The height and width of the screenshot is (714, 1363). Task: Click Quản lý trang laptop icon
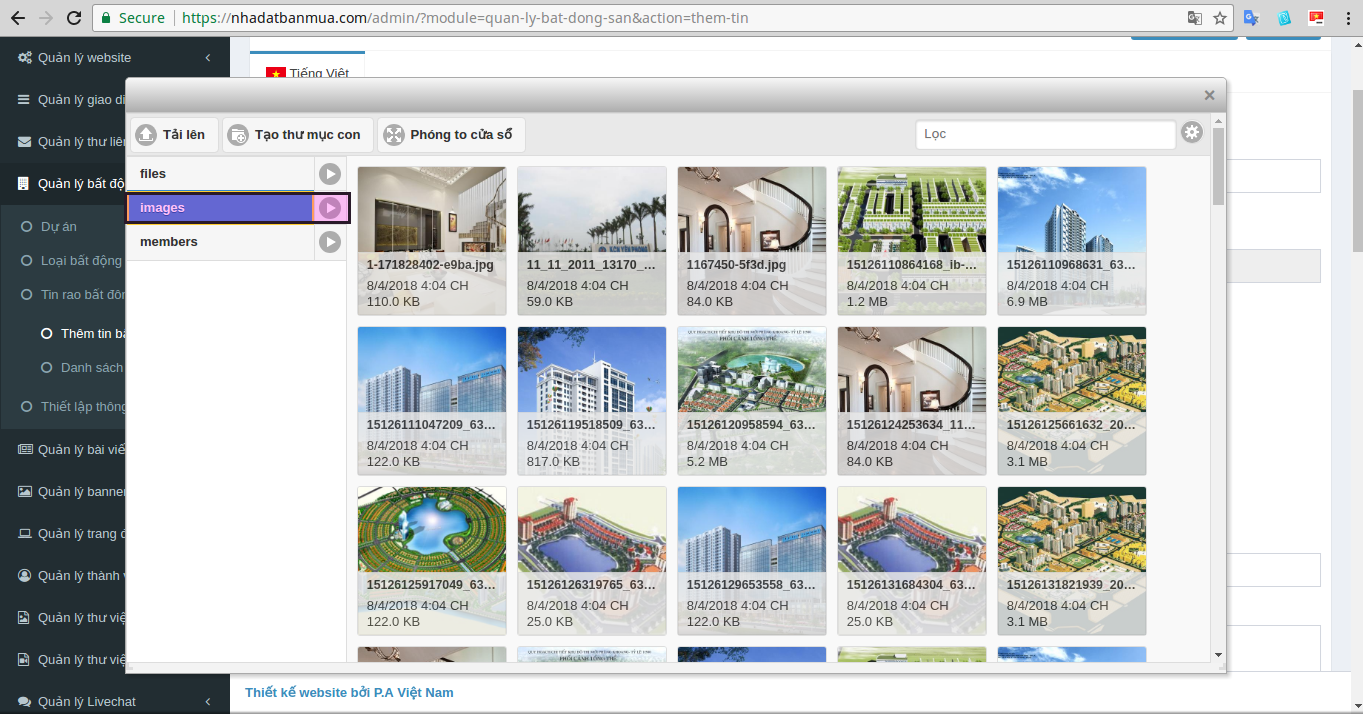tap(25, 534)
